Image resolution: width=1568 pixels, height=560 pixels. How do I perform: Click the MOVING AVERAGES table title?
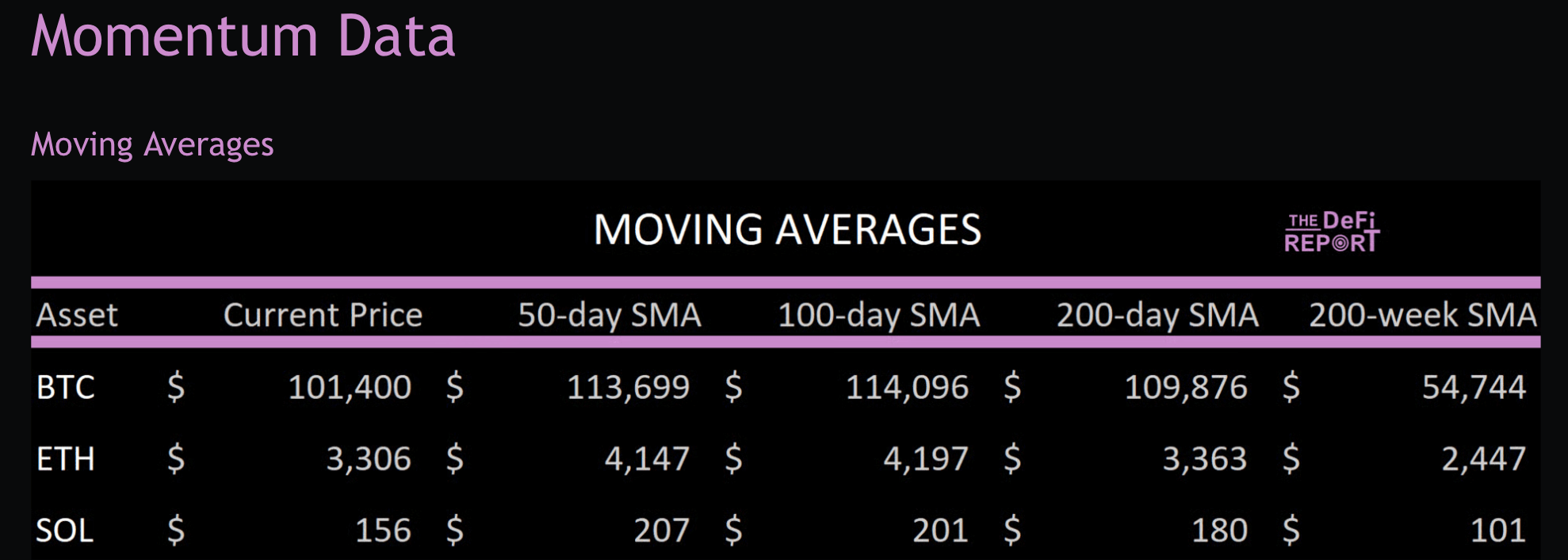pyautogui.click(x=787, y=230)
